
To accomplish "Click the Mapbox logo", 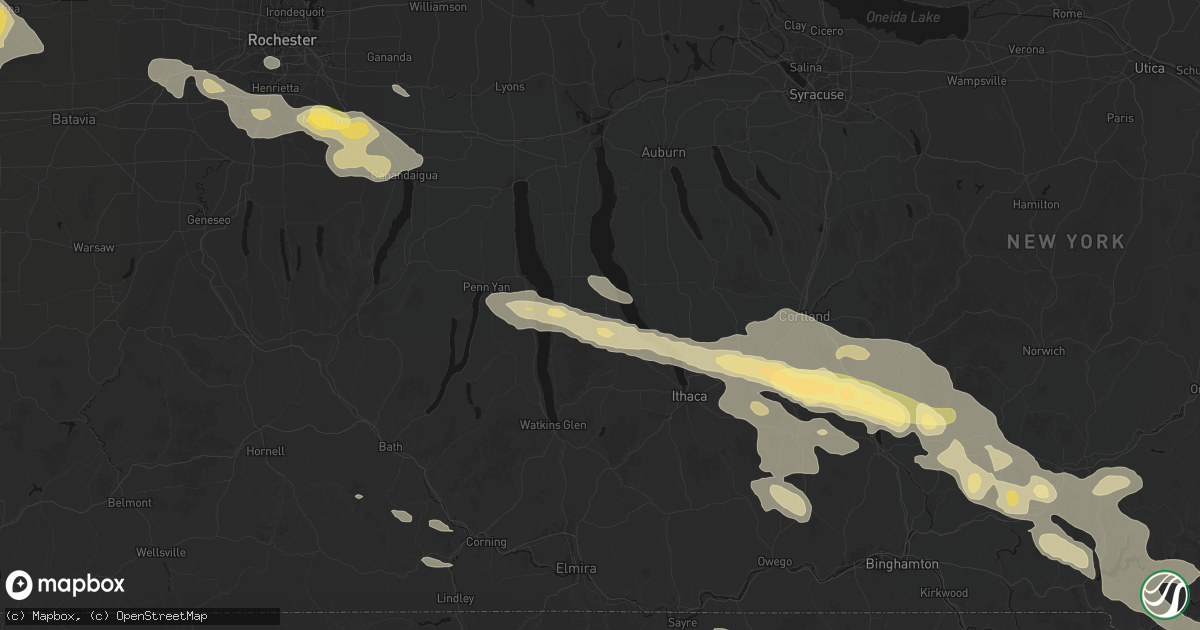I will [66, 585].
